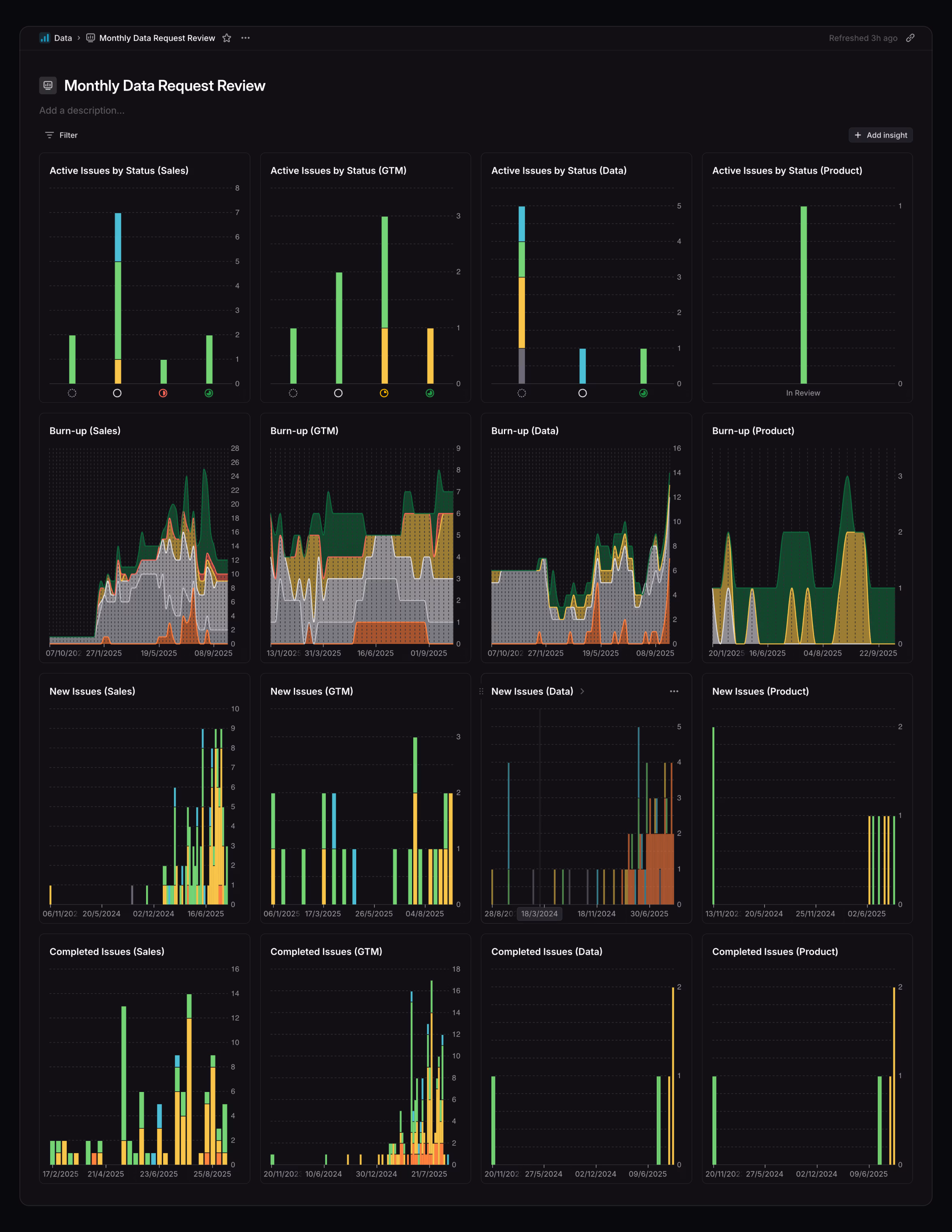Click the Add insight button
The height and width of the screenshot is (1232, 952).
pyautogui.click(x=880, y=135)
